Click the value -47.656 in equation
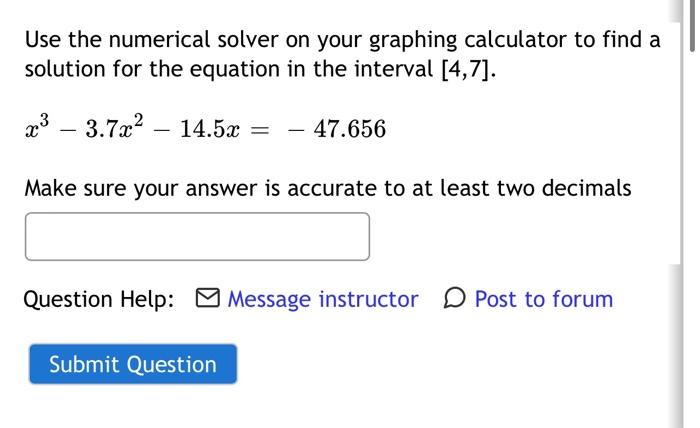Viewport: 700px width, 428px height. click(337, 129)
